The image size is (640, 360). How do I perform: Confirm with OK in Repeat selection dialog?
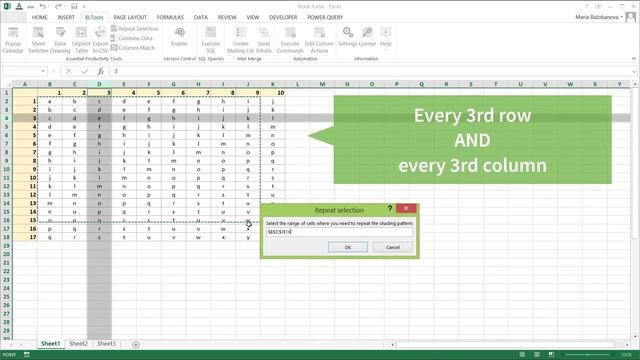[348, 247]
